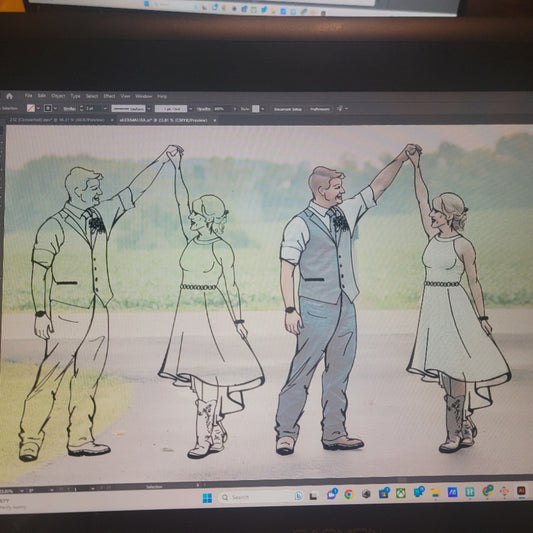Open the fill color swatch in control bar
The height and width of the screenshot is (533, 533).
31,108
